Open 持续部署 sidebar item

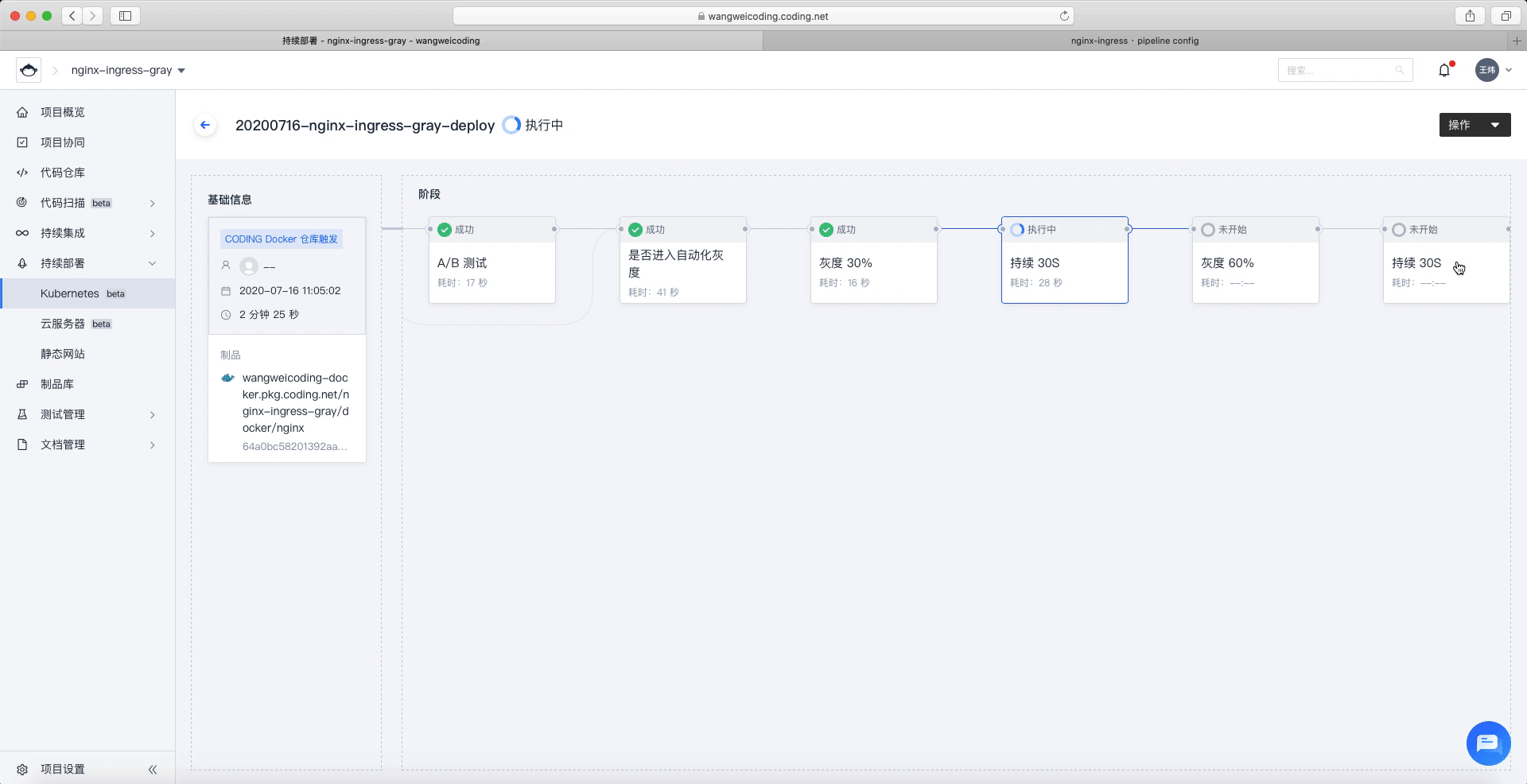(87, 263)
